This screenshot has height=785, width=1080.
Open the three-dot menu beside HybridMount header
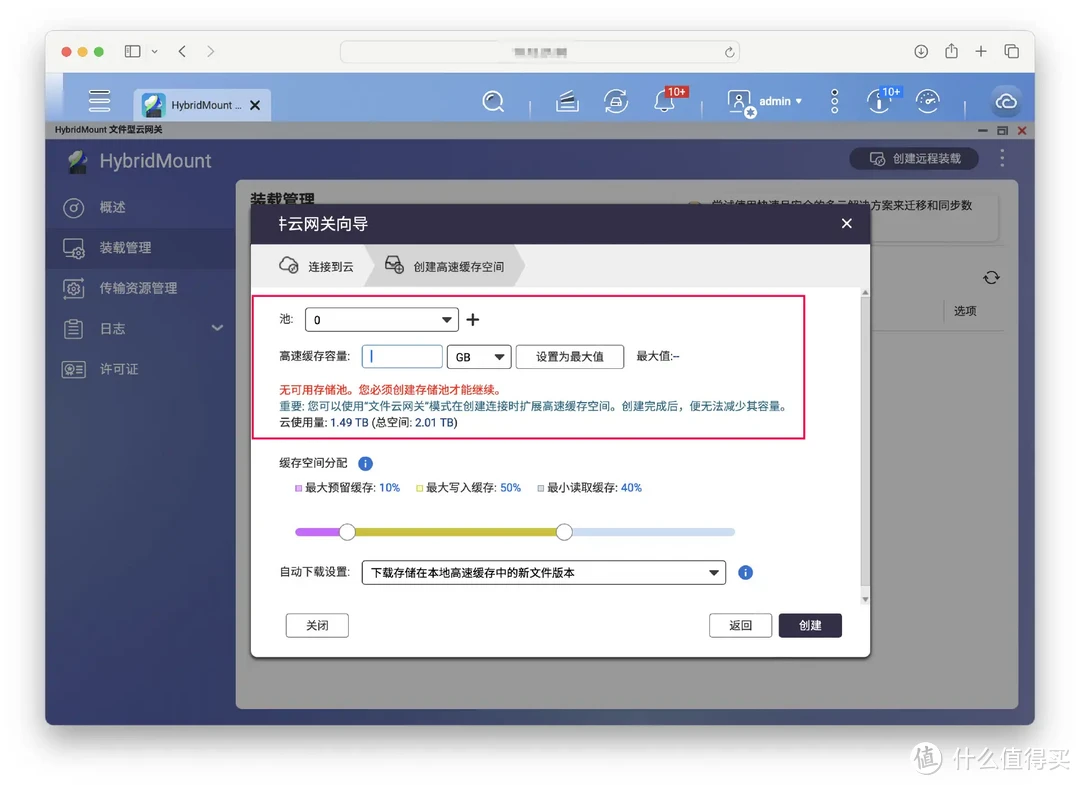(x=1002, y=158)
